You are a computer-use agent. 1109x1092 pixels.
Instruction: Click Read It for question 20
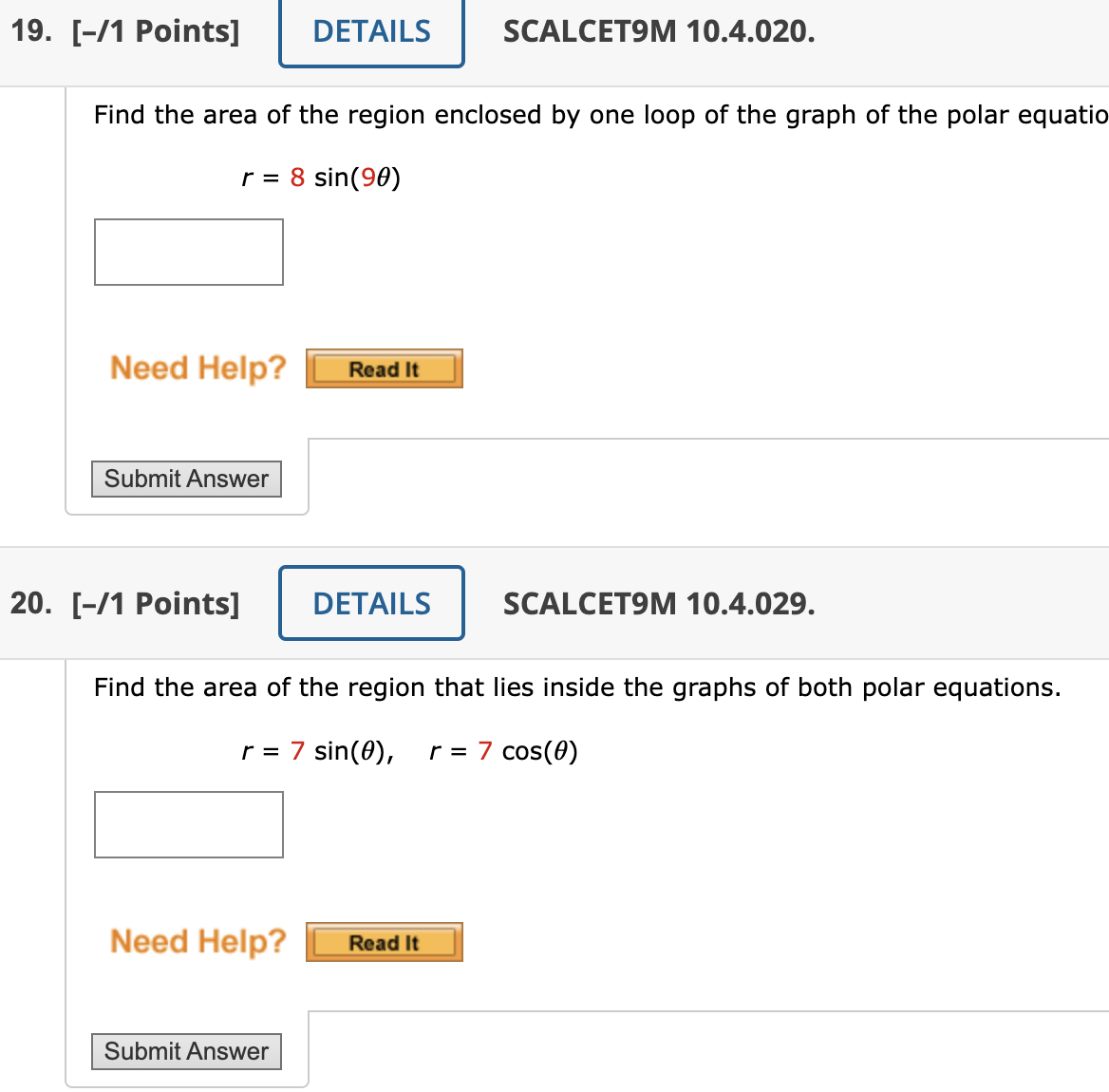(x=384, y=942)
